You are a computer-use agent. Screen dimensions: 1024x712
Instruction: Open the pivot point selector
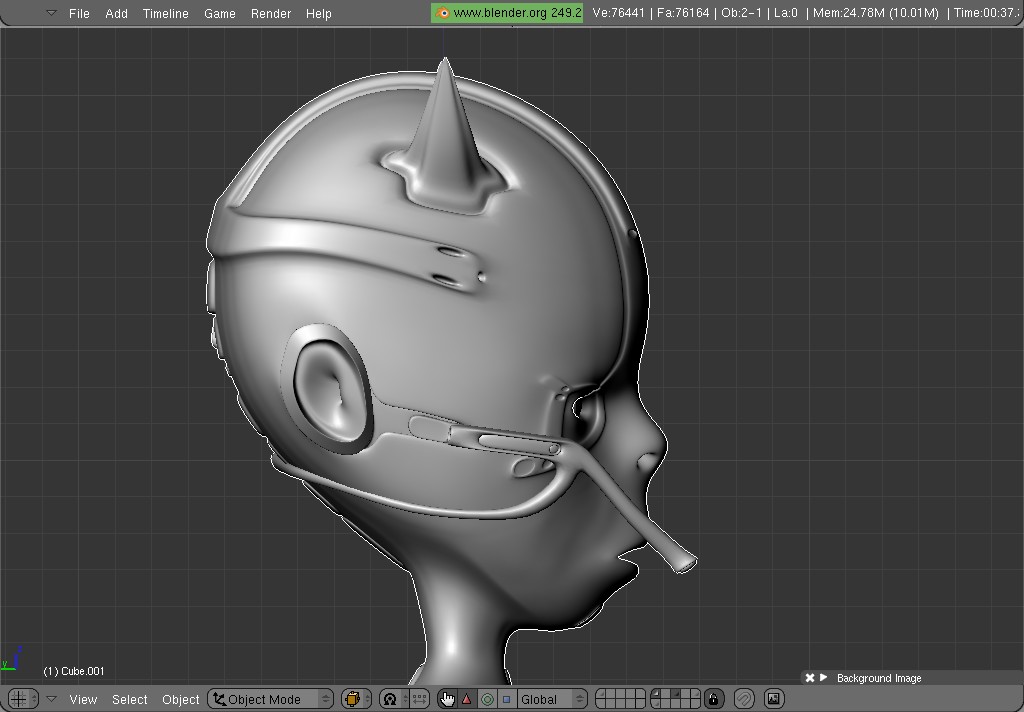point(394,699)
